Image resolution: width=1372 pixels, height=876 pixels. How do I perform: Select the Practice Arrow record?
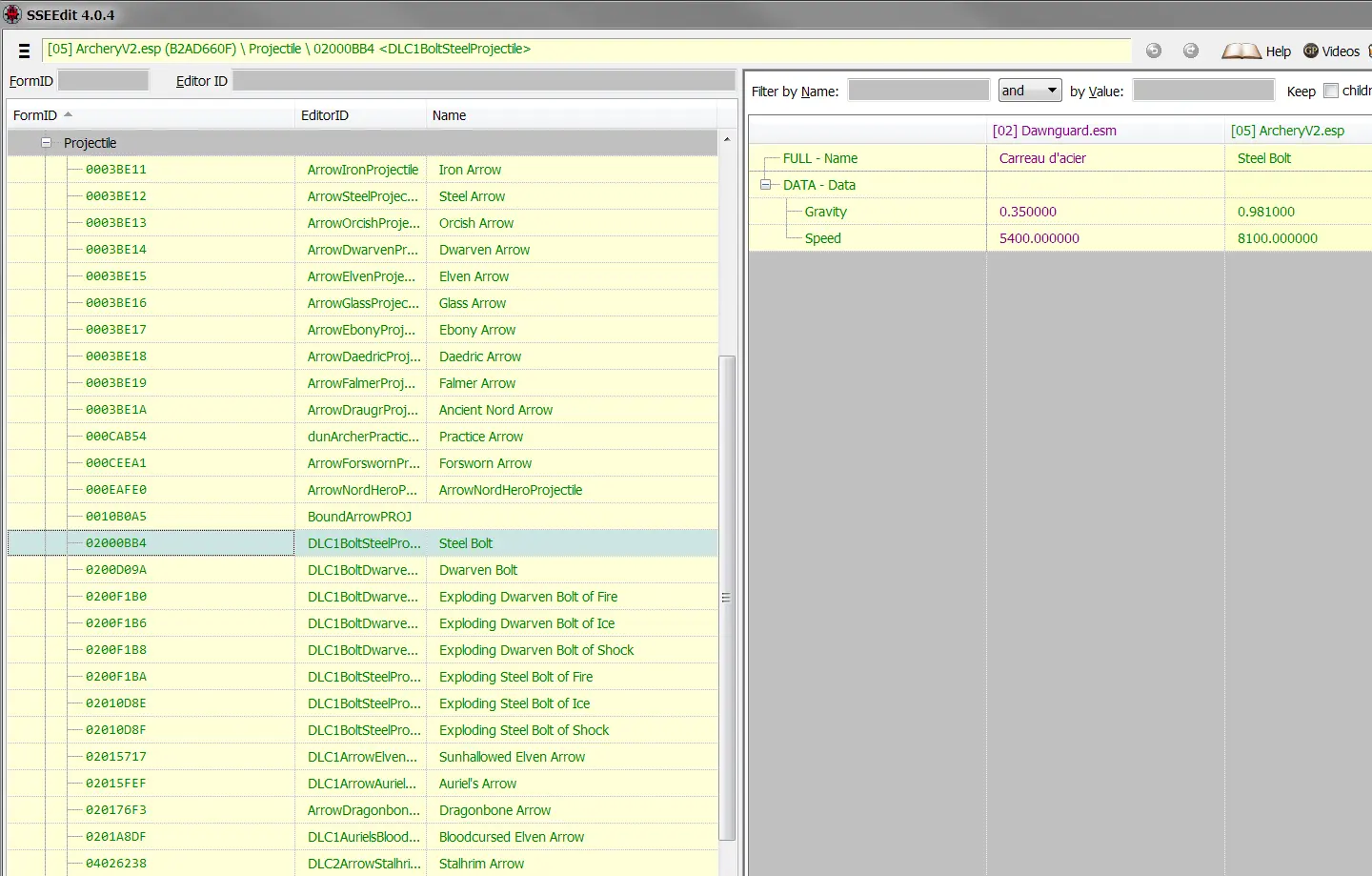point(362,437)
